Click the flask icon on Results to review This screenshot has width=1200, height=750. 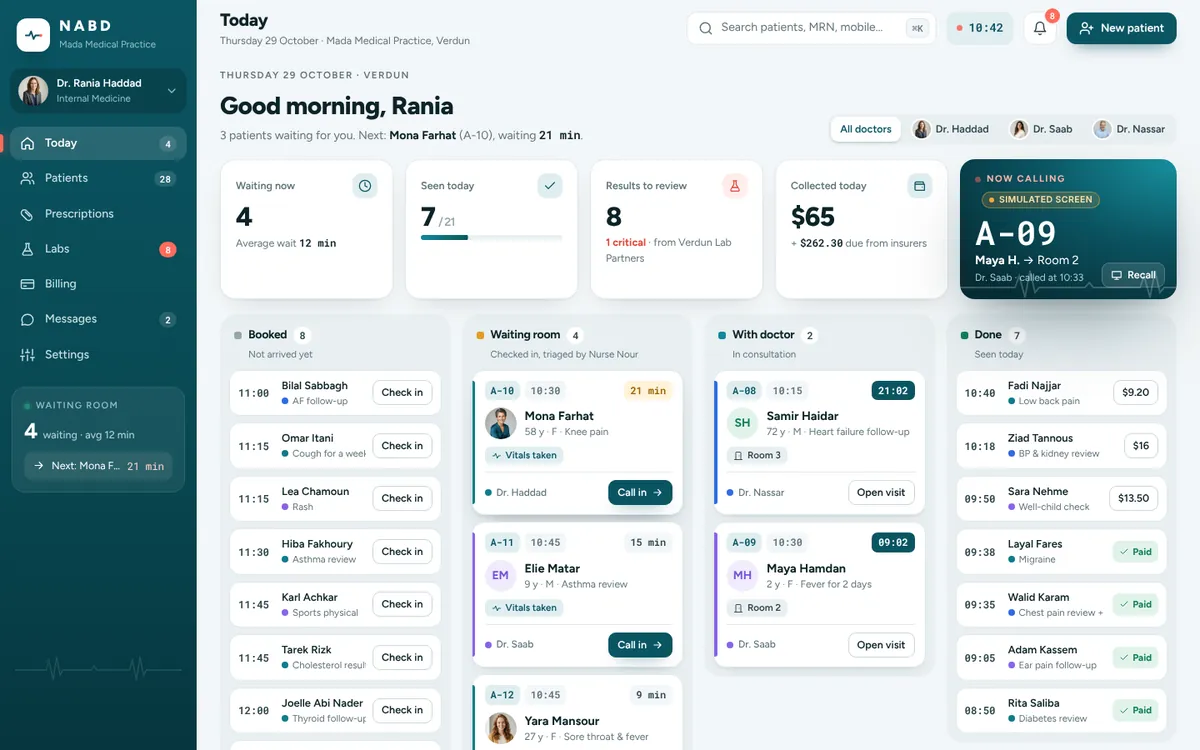pyautogui.click(x=735, y=185)
